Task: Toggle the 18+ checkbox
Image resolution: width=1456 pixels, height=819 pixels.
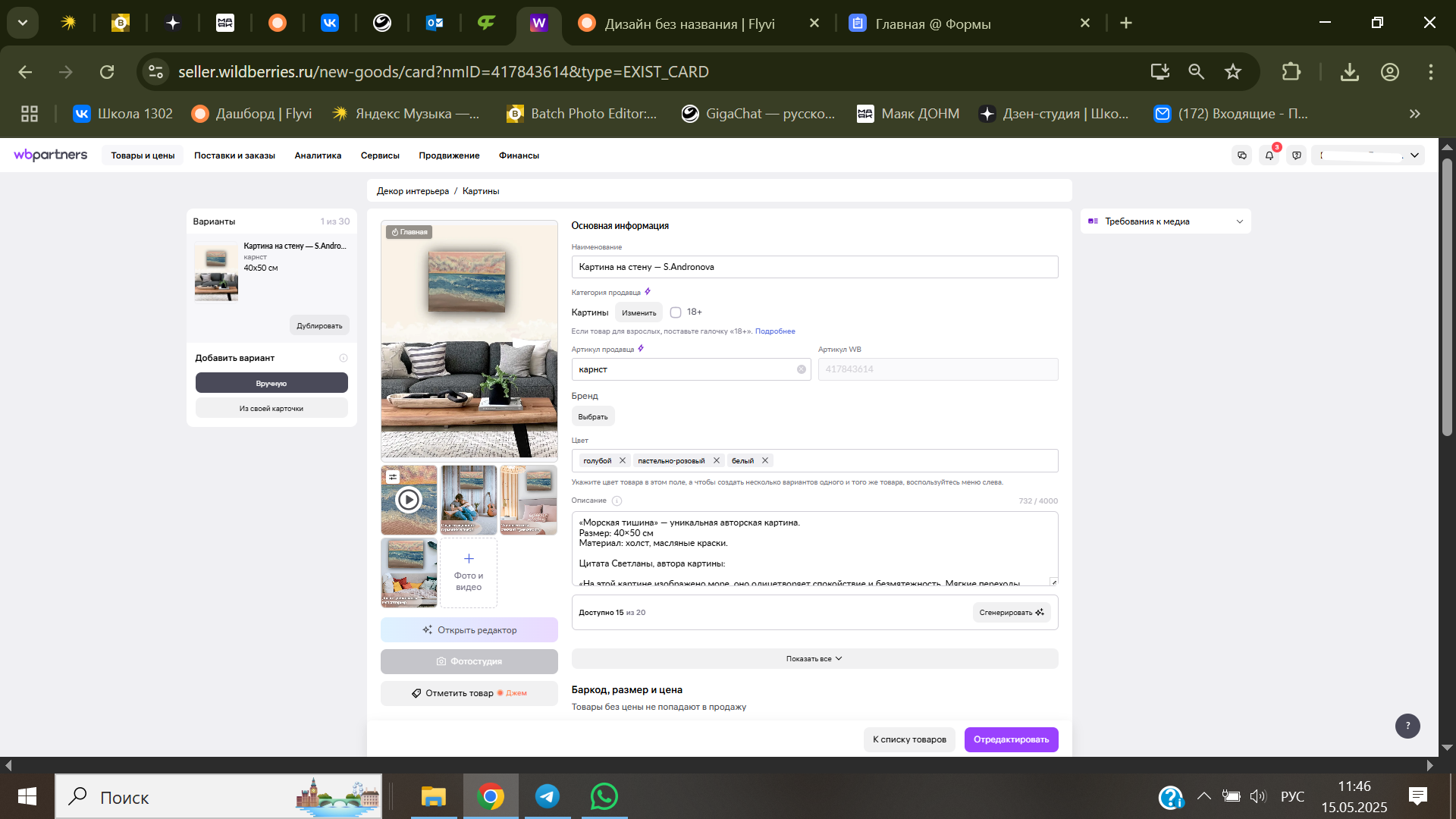Action: (676, 312)
